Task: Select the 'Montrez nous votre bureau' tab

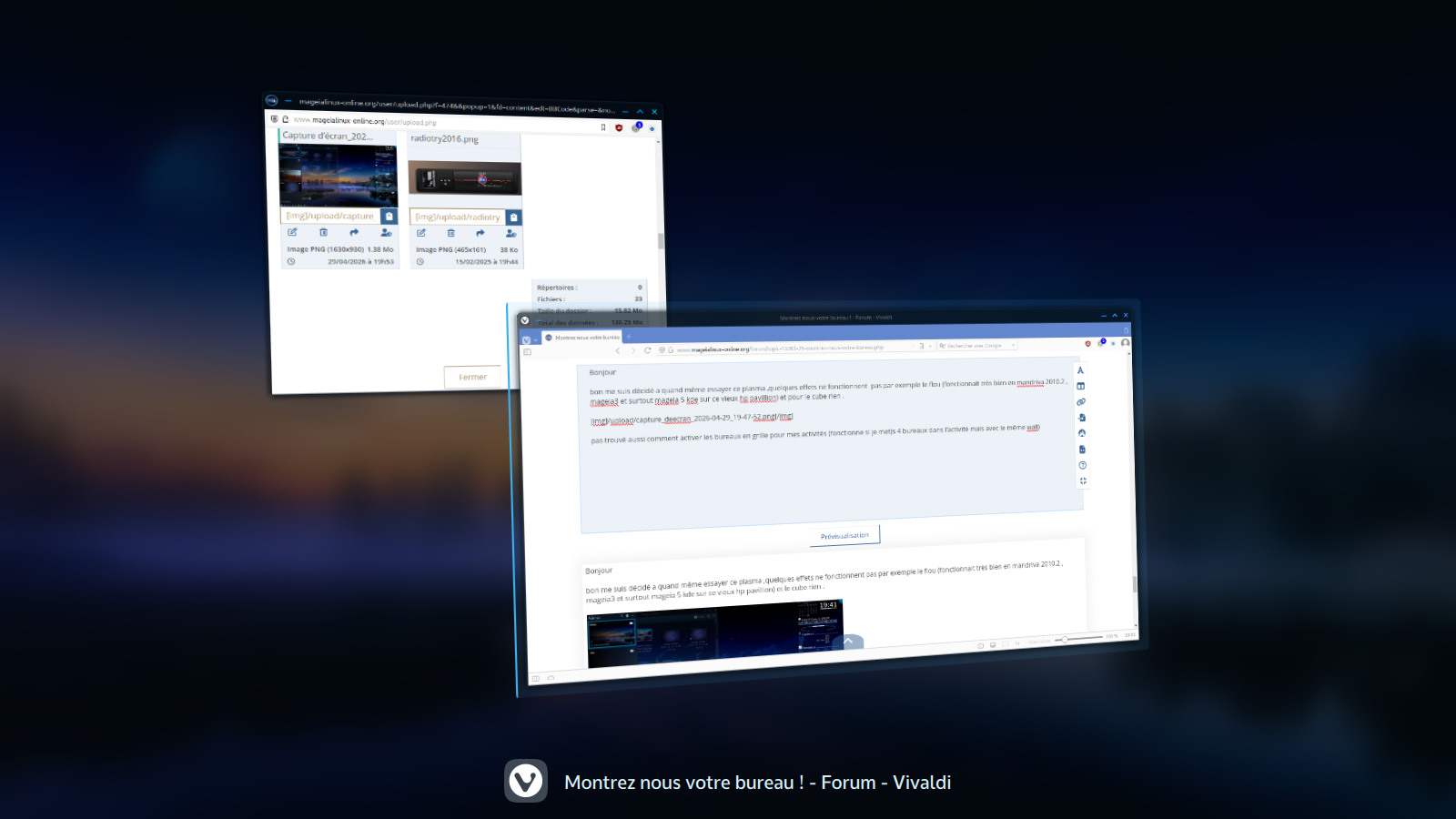Action: tap(582, 338)
